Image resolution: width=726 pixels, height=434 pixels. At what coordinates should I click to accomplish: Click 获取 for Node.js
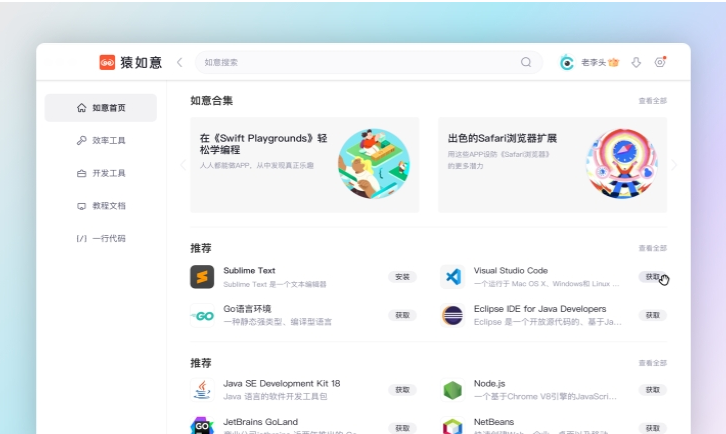tap(652, 390)
